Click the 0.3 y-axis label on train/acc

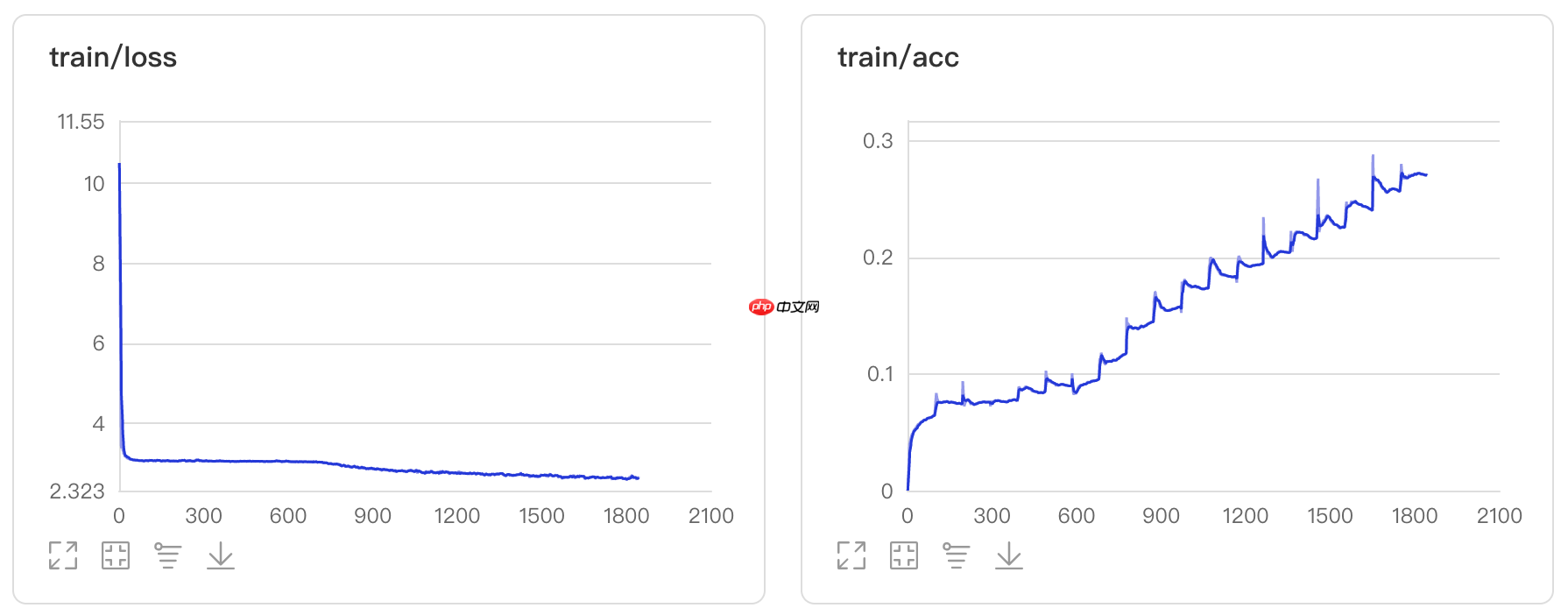[878, 141]
